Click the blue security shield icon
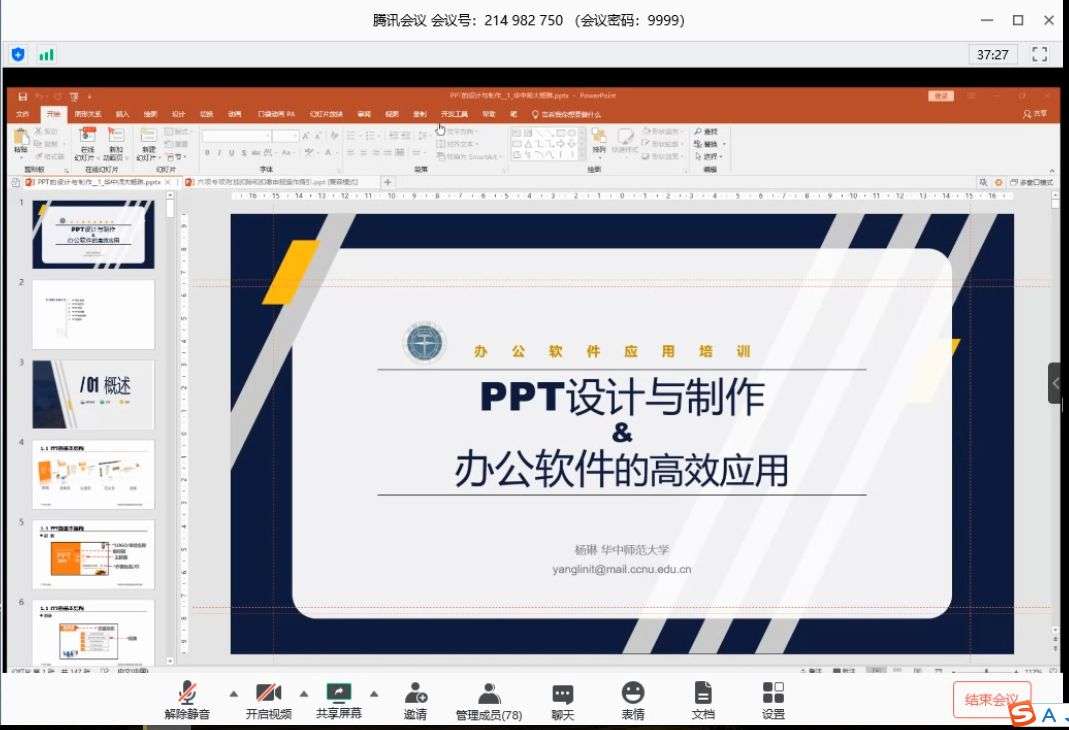The width and height of the screenshot is (1069, 730). coord(18,54)
